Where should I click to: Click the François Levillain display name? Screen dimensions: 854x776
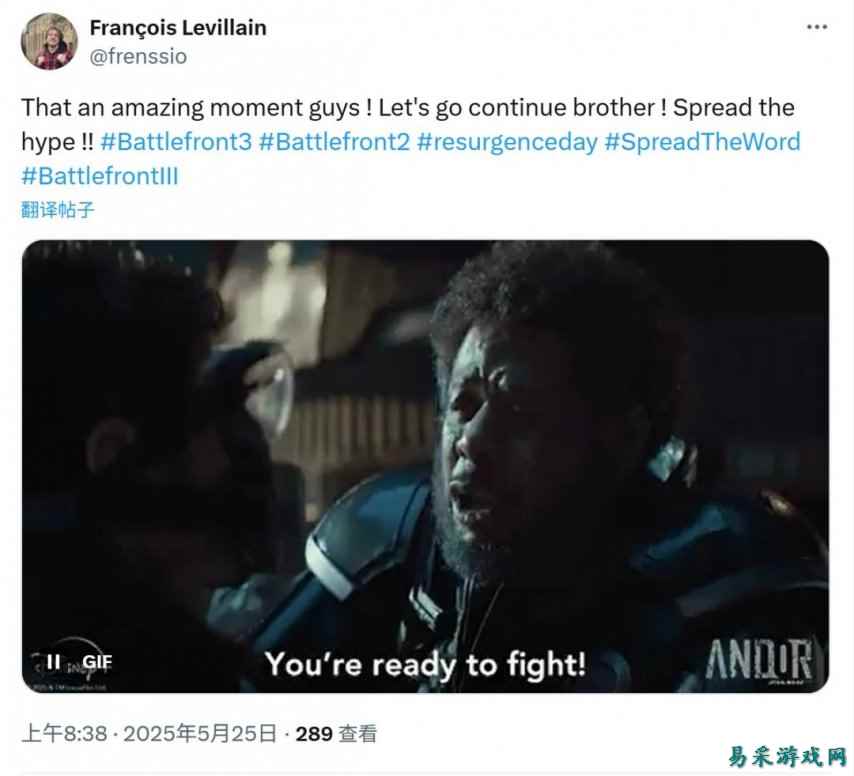click(x=178, y=27)
